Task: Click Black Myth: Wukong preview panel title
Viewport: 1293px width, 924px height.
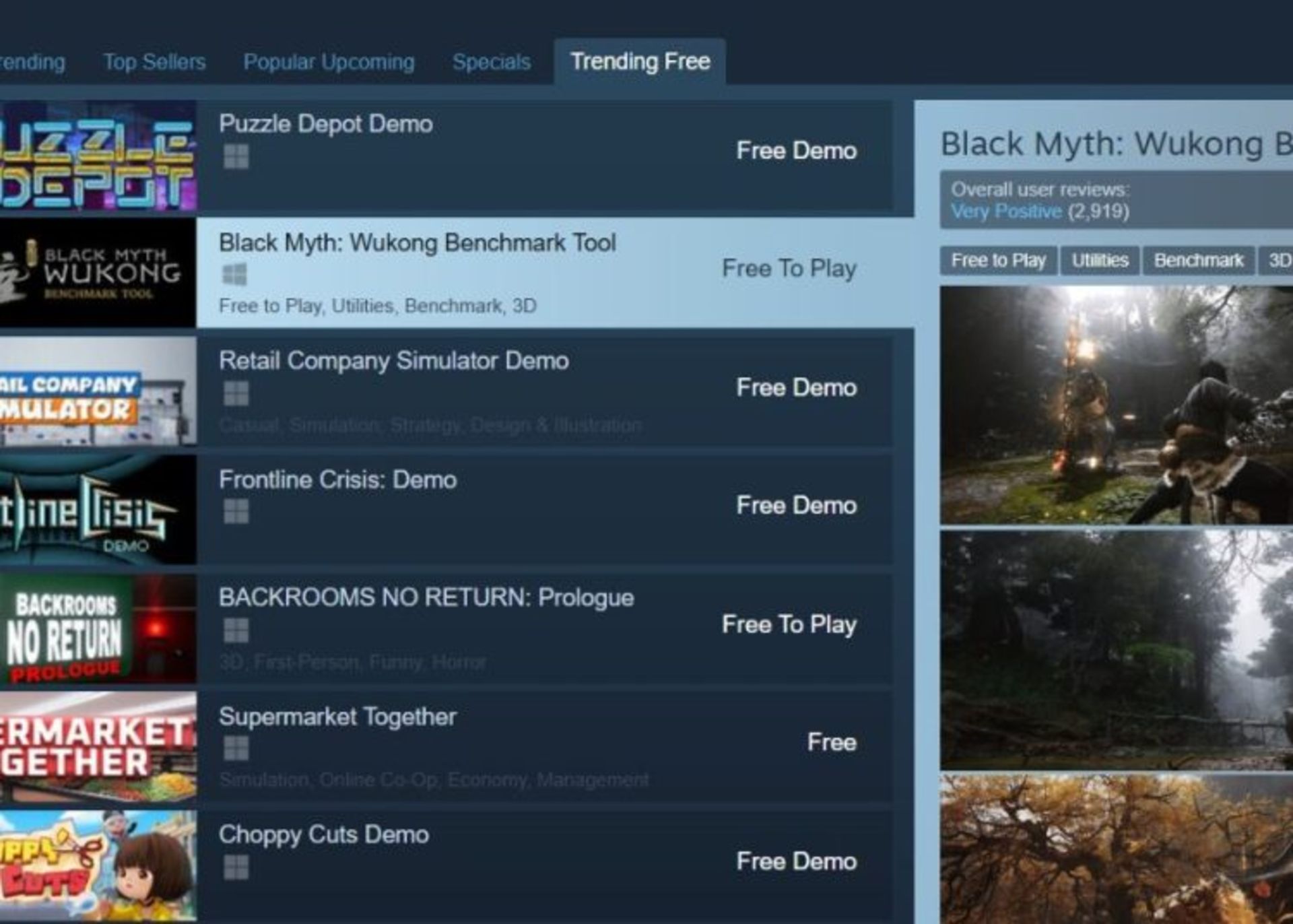Action: [1117, 145]
